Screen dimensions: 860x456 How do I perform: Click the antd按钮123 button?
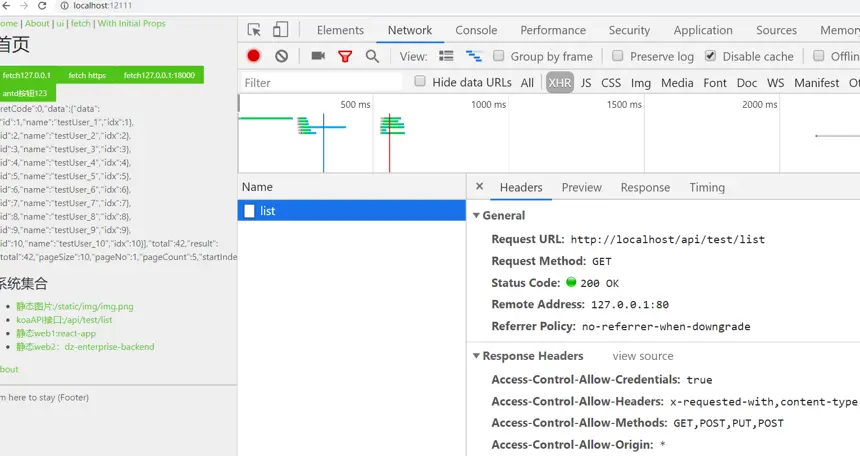click(26, 93)
